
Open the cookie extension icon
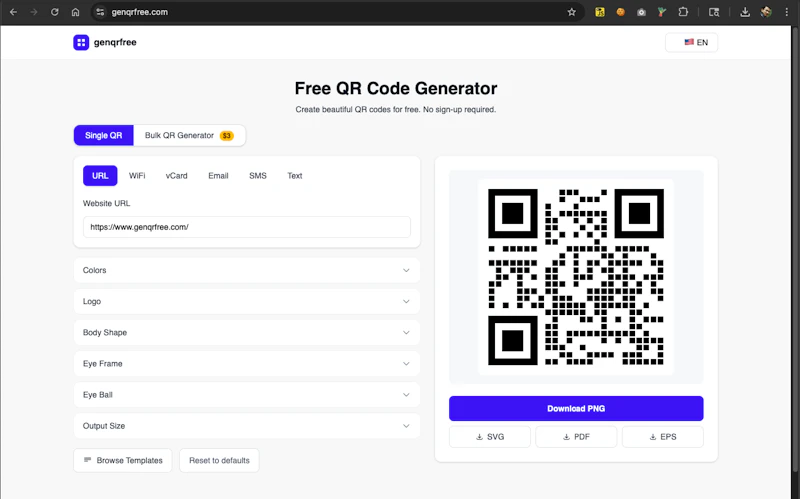point(620,12)
